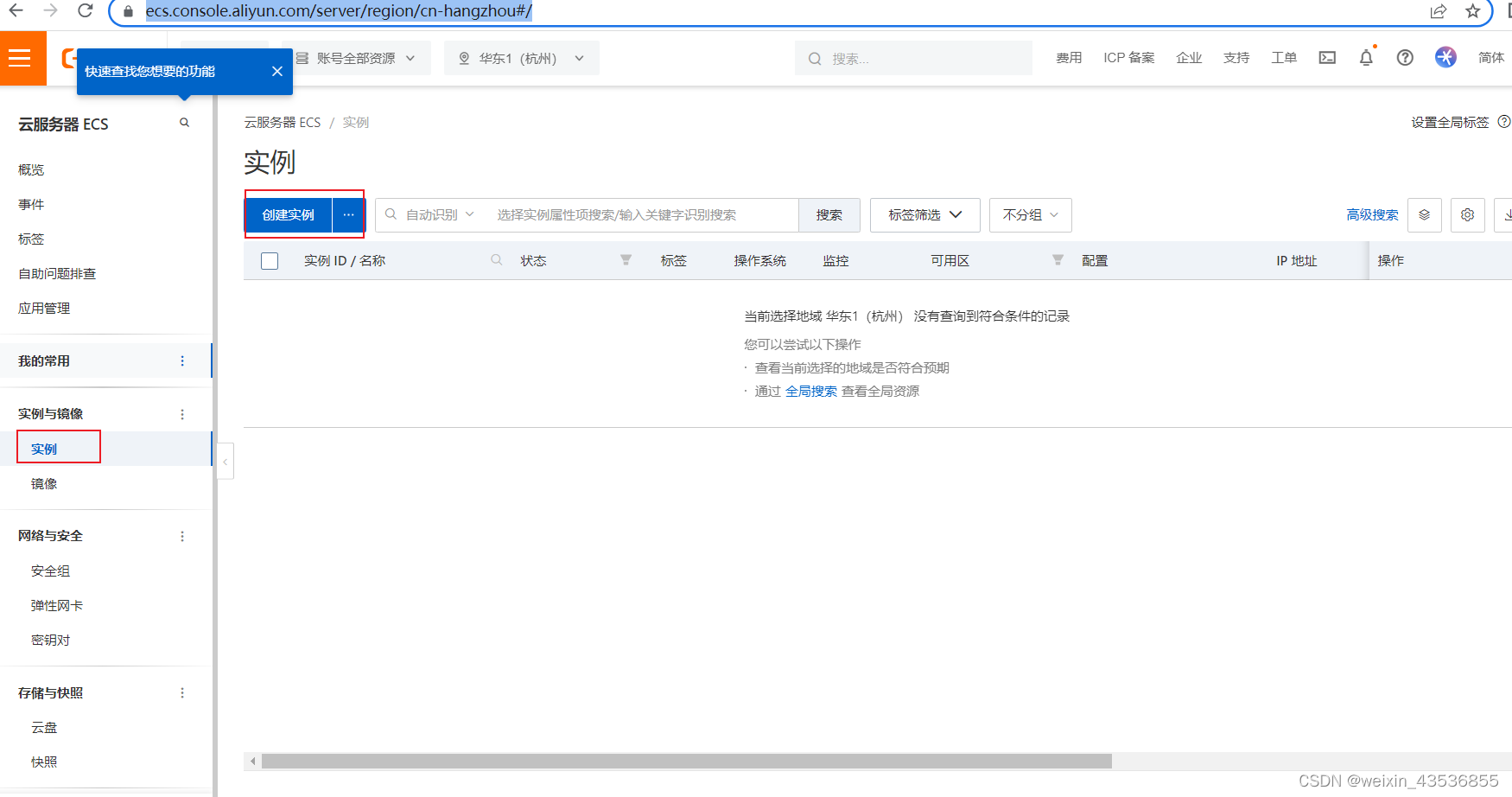This screenshot has height=797, width=1512.
Task: Open 费用 in the top navigation
Action: click(x=1069, y=57)
